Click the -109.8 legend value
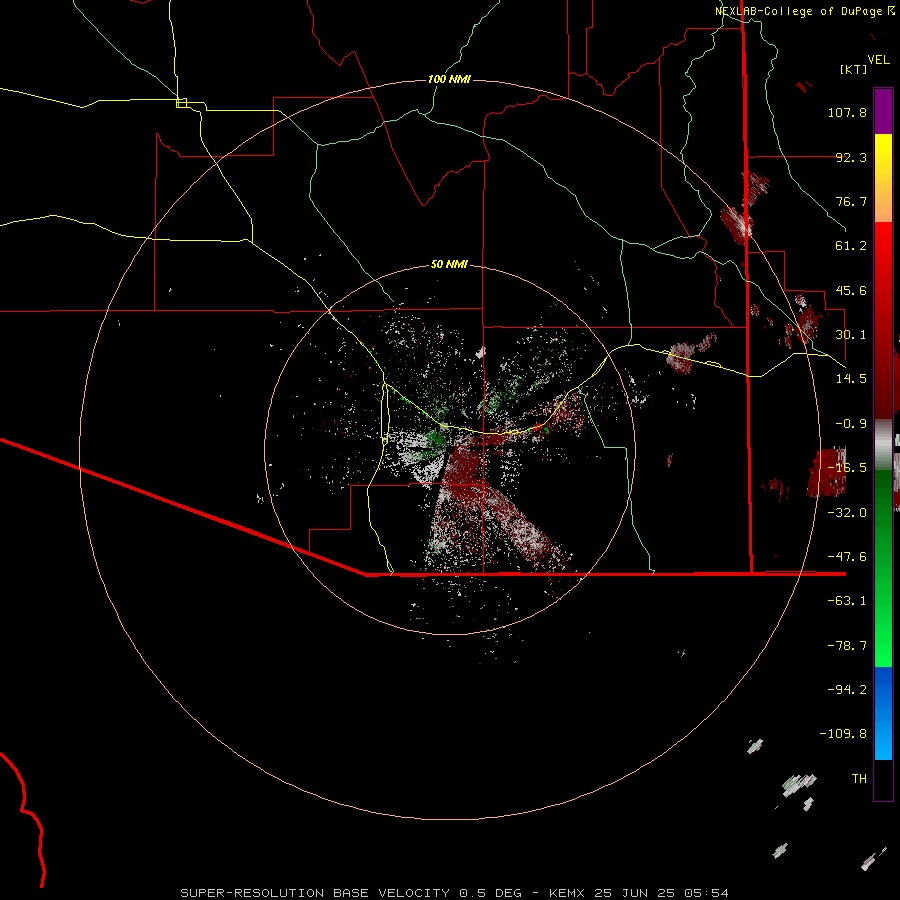 click(843, 734)
